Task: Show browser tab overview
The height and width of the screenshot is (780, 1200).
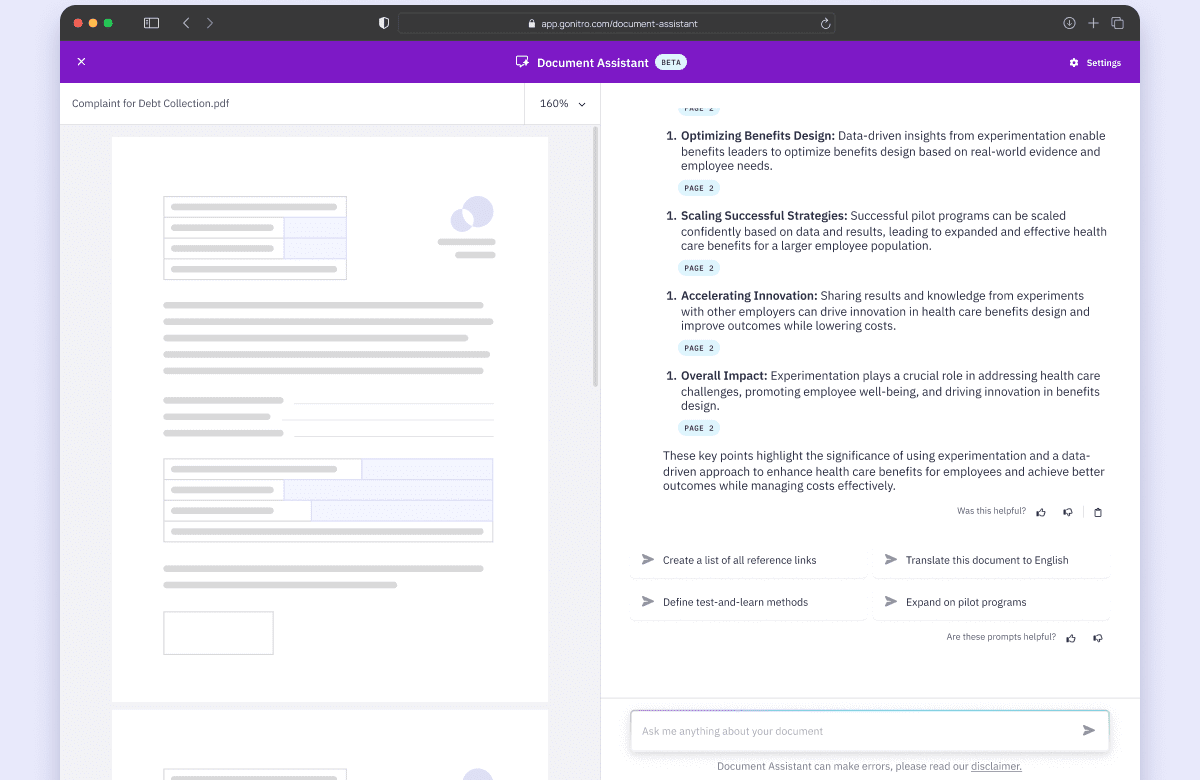Action: [x=1118, y=23]
